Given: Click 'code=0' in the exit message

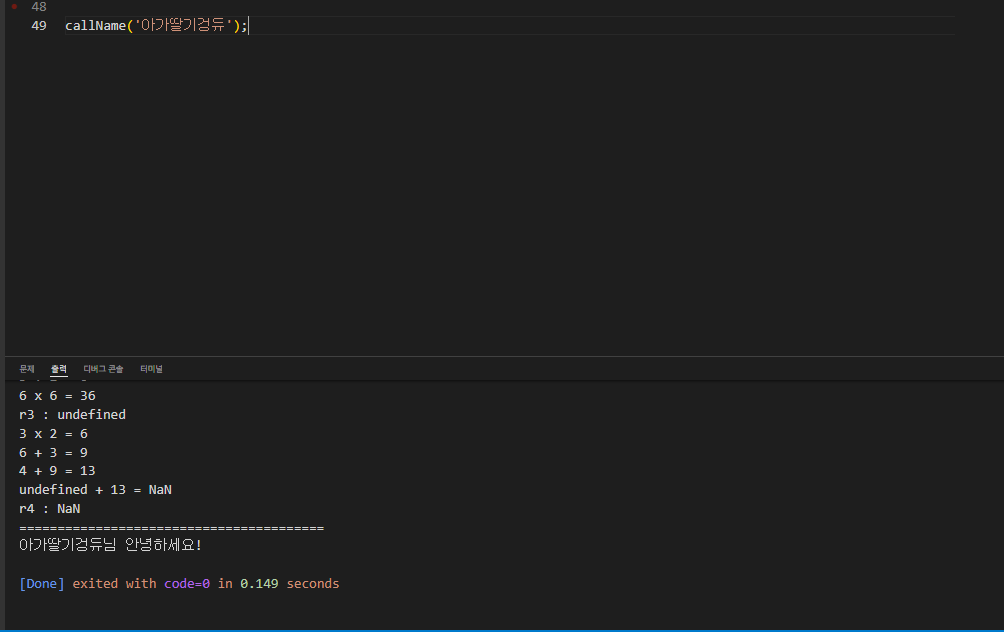Looking at the screenshot, I should pyautogui.click(x=187, y=583).
